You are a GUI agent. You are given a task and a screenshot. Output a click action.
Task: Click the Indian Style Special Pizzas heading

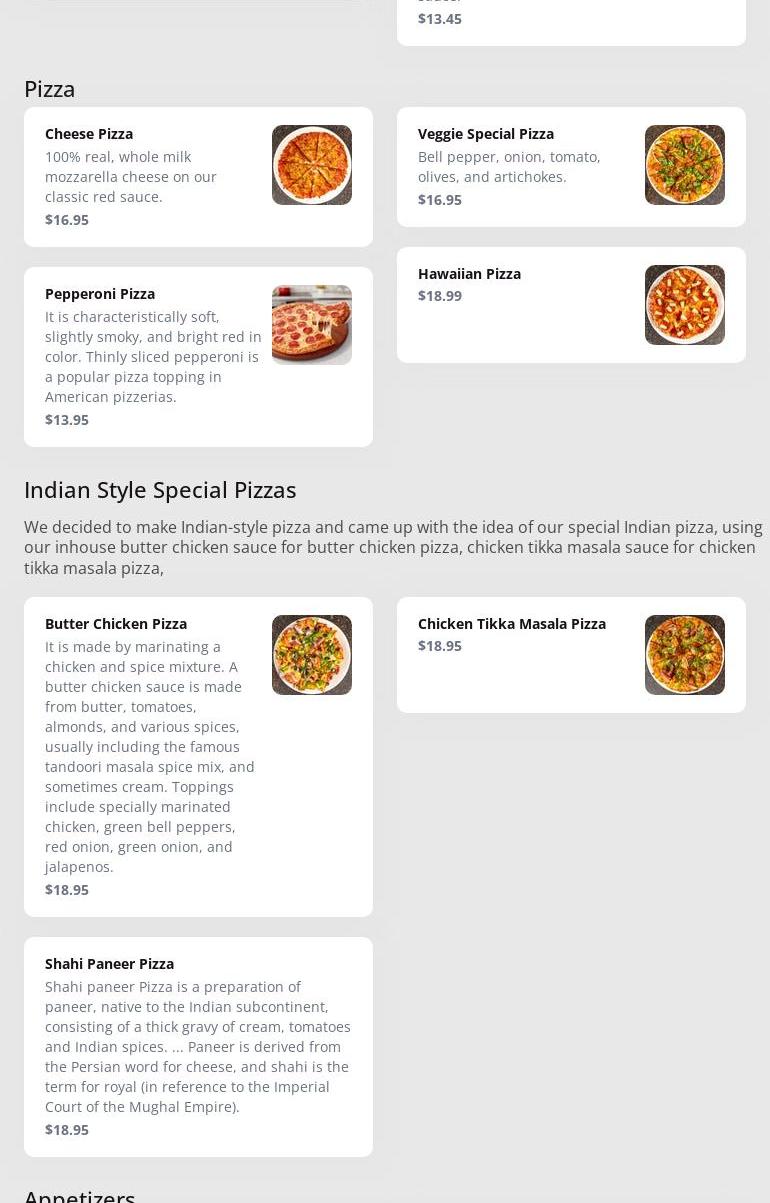(160, 490)
